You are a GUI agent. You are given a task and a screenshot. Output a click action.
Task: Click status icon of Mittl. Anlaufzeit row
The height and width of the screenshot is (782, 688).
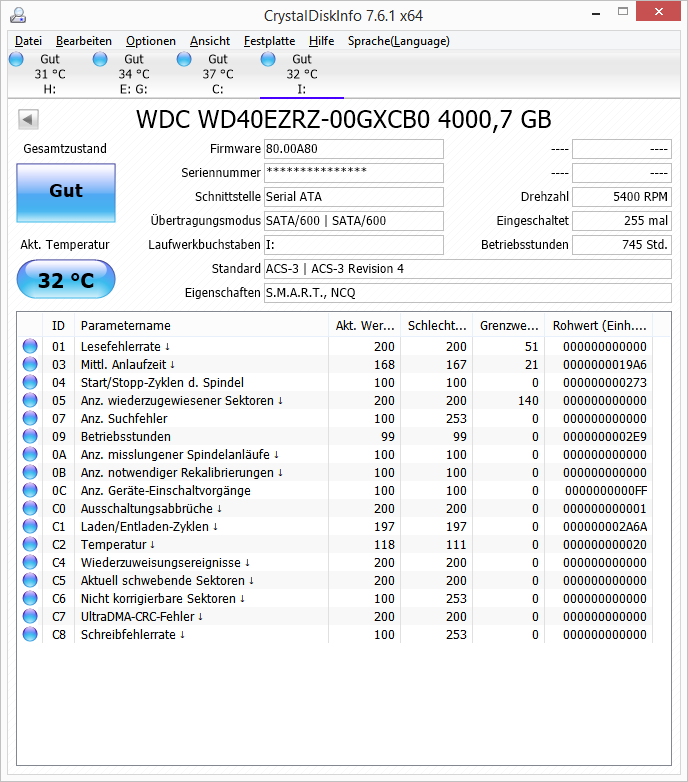[30, 364]
